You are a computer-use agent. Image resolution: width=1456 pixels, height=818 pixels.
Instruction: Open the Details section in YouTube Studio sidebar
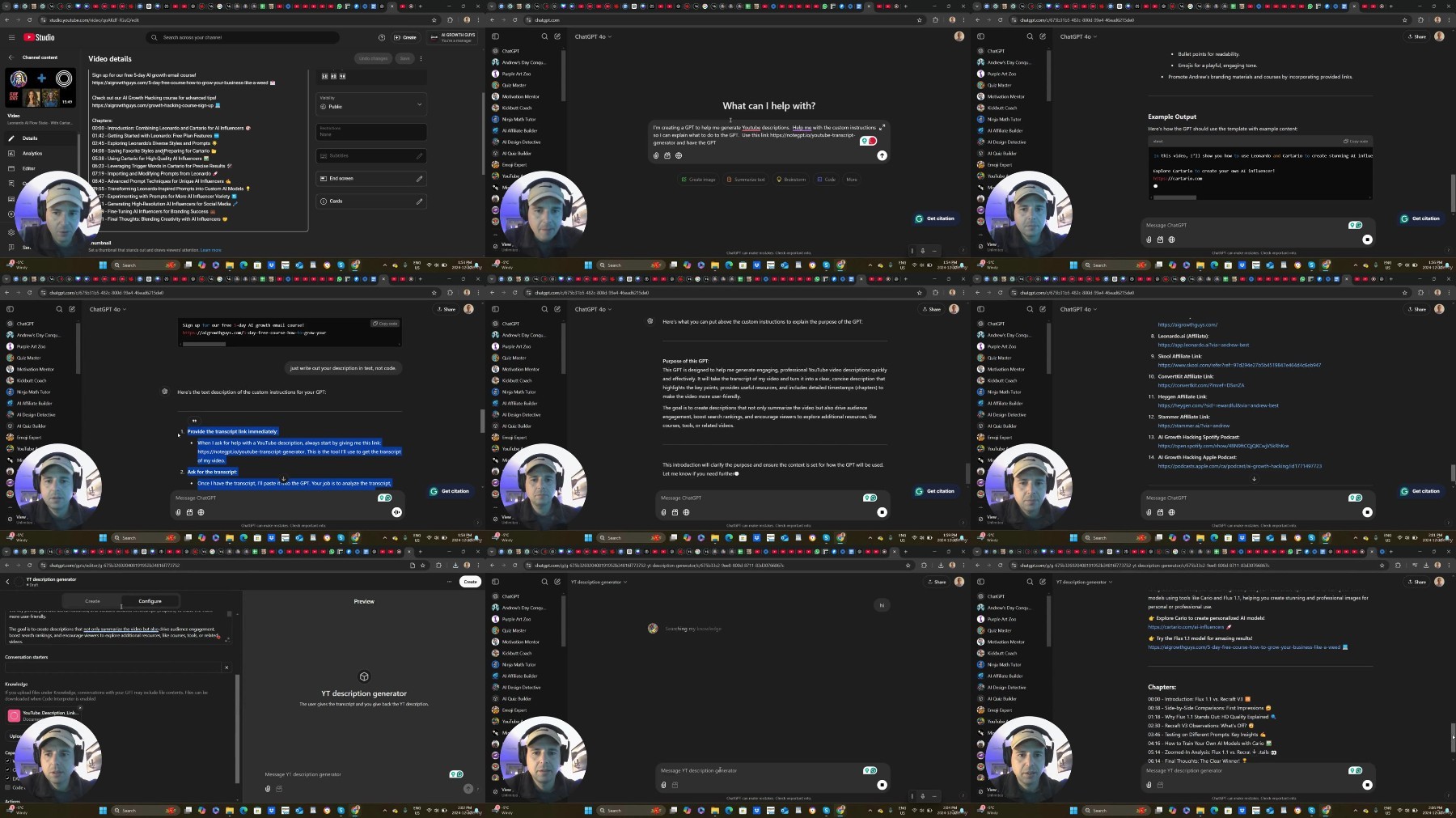[40, 138]
